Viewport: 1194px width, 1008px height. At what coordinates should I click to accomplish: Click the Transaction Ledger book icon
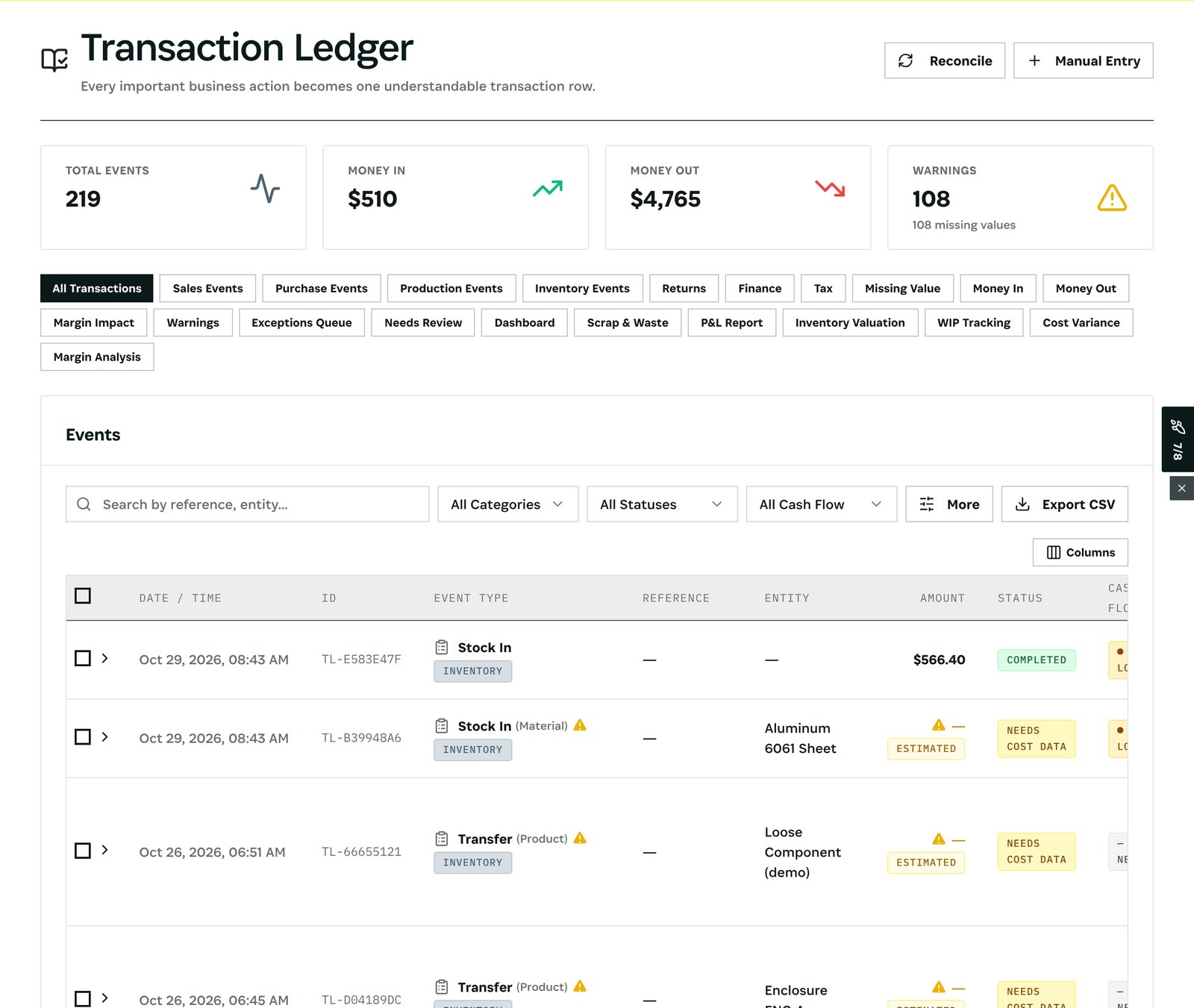[x=54, y=60]
